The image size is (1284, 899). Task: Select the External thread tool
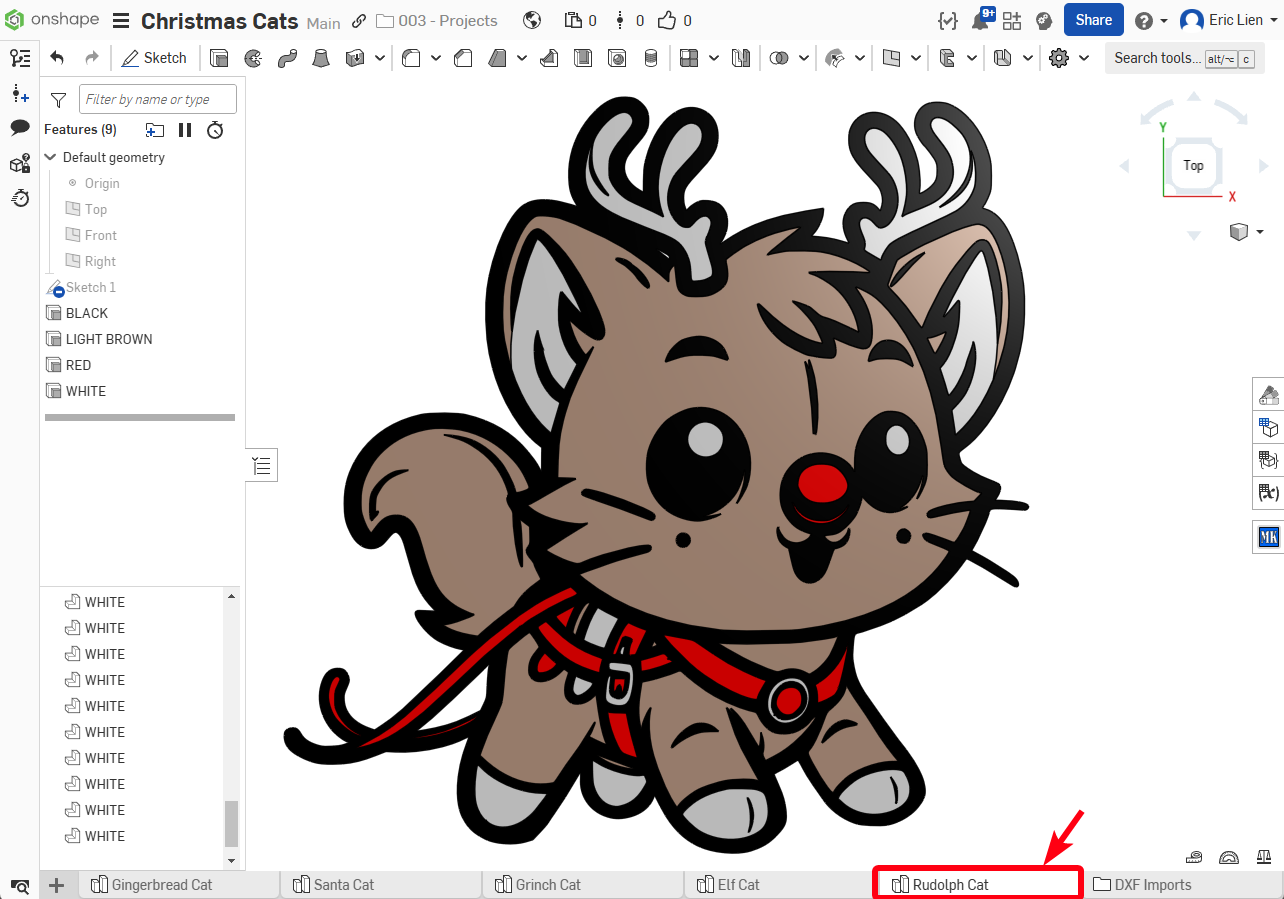pos(651,58)
